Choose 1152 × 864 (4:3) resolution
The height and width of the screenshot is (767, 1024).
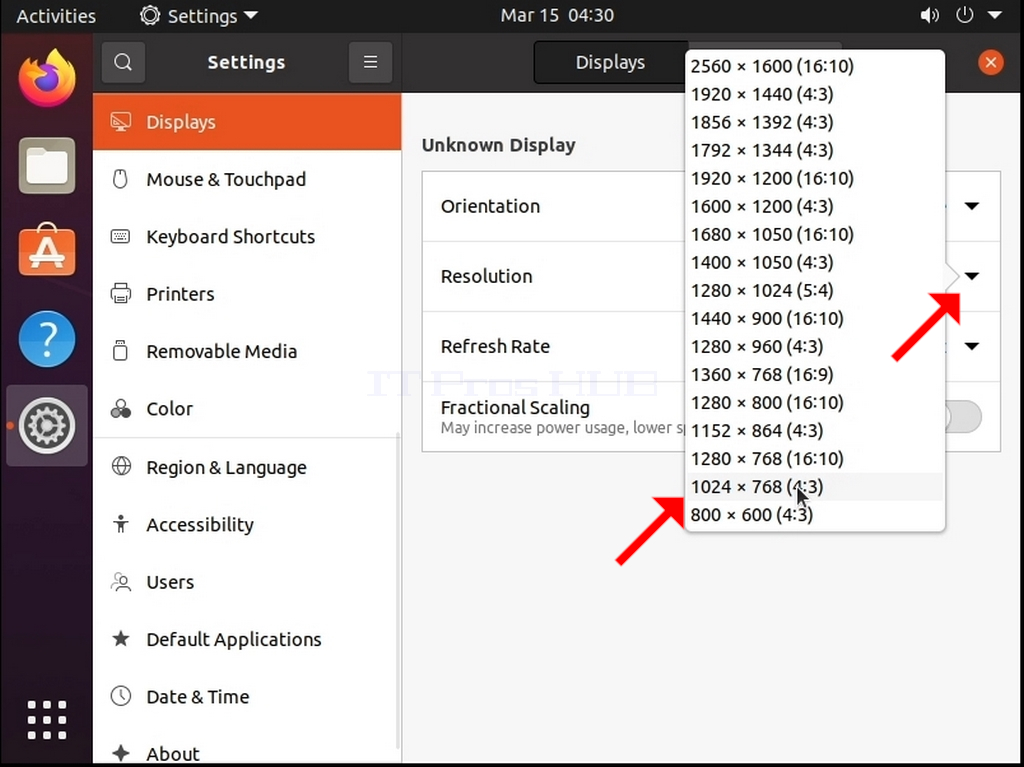click(814, 431)
